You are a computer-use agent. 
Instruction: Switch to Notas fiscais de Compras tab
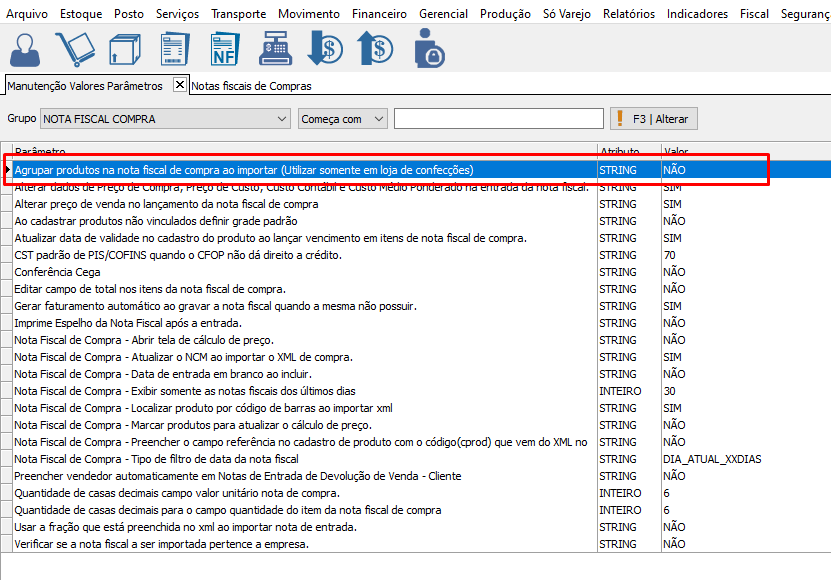click(x=251, y=86)
